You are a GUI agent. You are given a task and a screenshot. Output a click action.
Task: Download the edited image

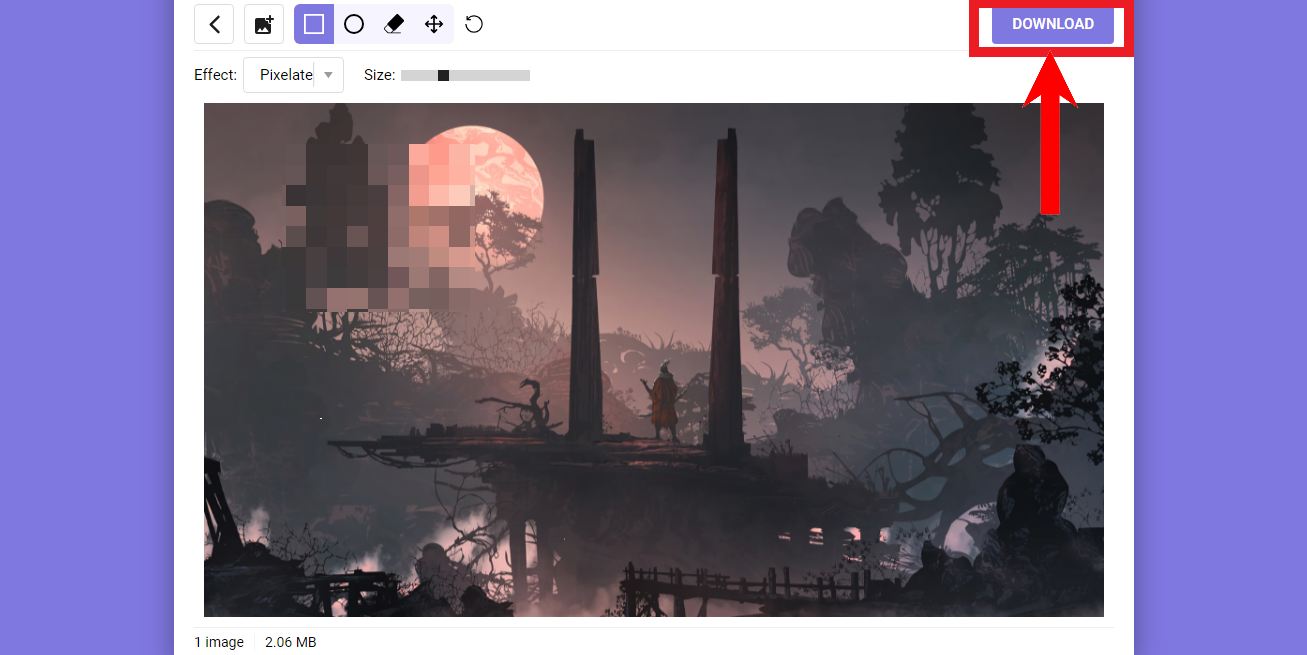[1053, 24]
